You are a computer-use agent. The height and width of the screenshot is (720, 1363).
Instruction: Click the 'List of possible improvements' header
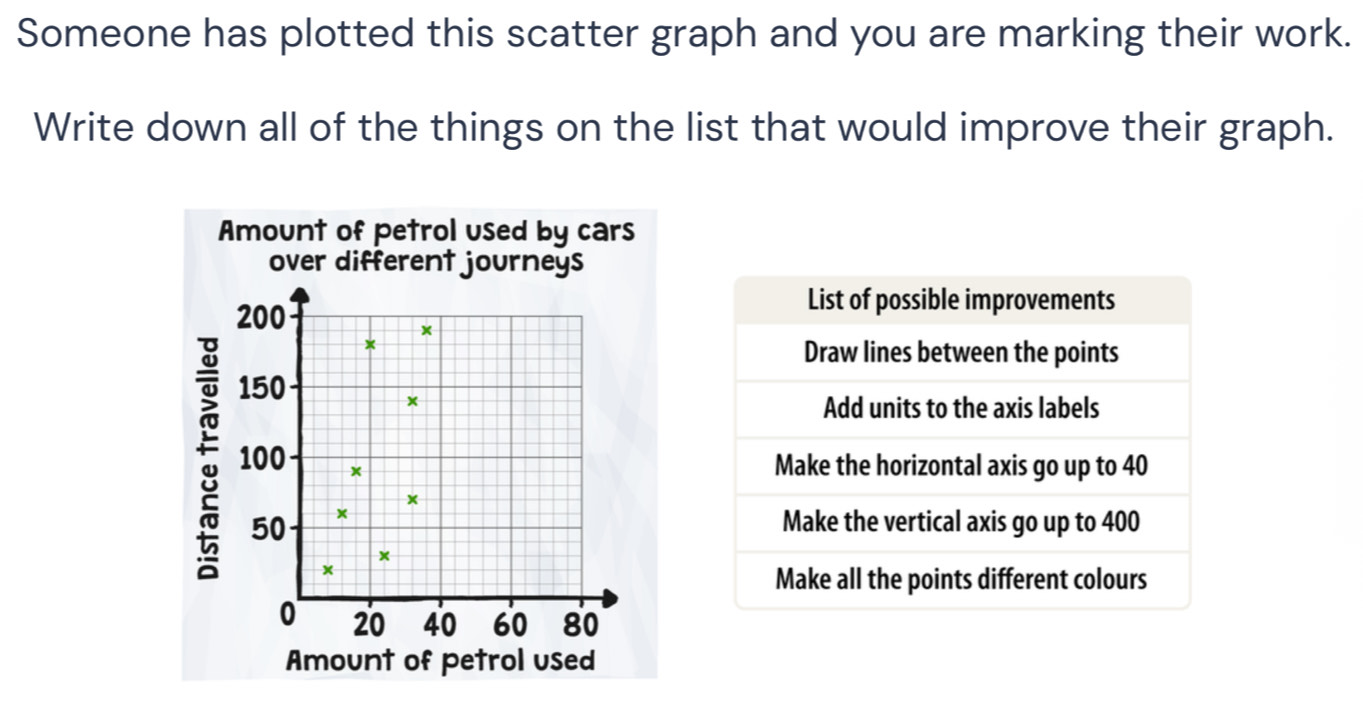pyautogui.click(x=961, y=300)
